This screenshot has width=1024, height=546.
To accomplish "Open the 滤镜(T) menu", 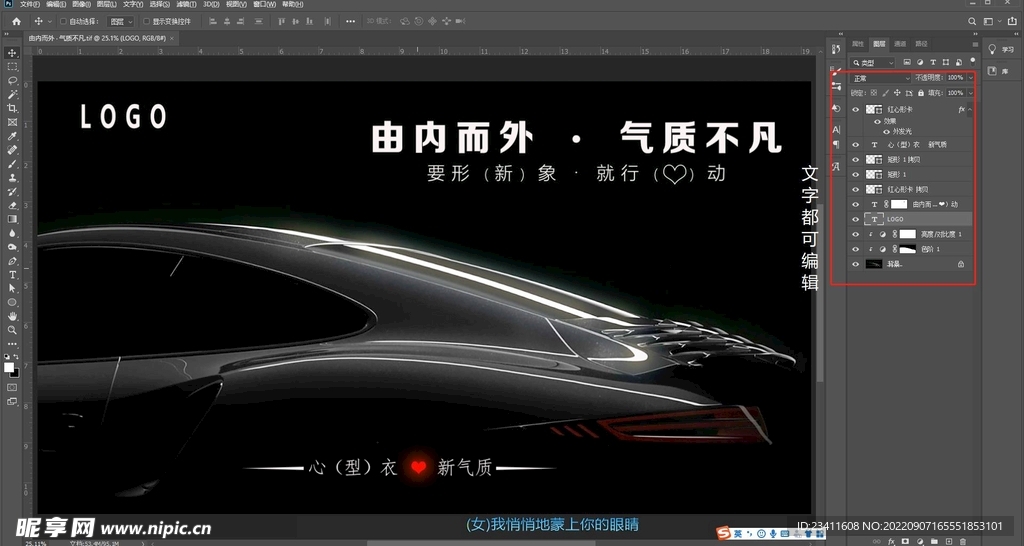I will click(186, 4).
